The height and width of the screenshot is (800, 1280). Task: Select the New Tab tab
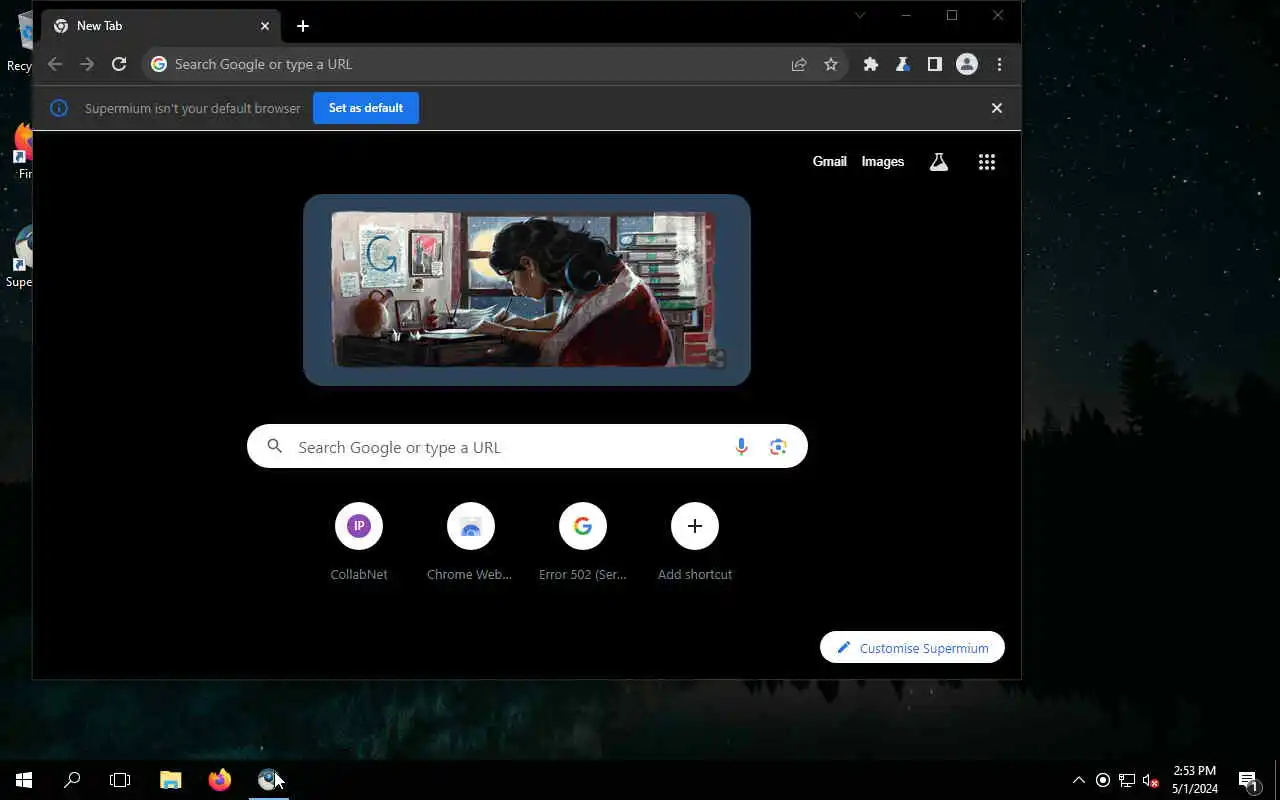(x=161, y=26)
